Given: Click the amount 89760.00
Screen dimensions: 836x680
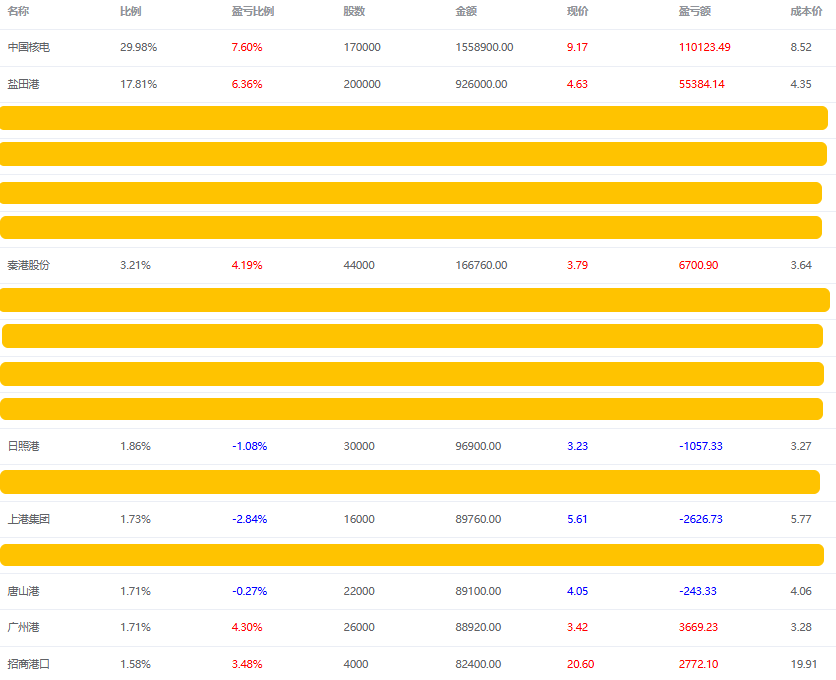Looking at the screenshot, I should 478,519.
